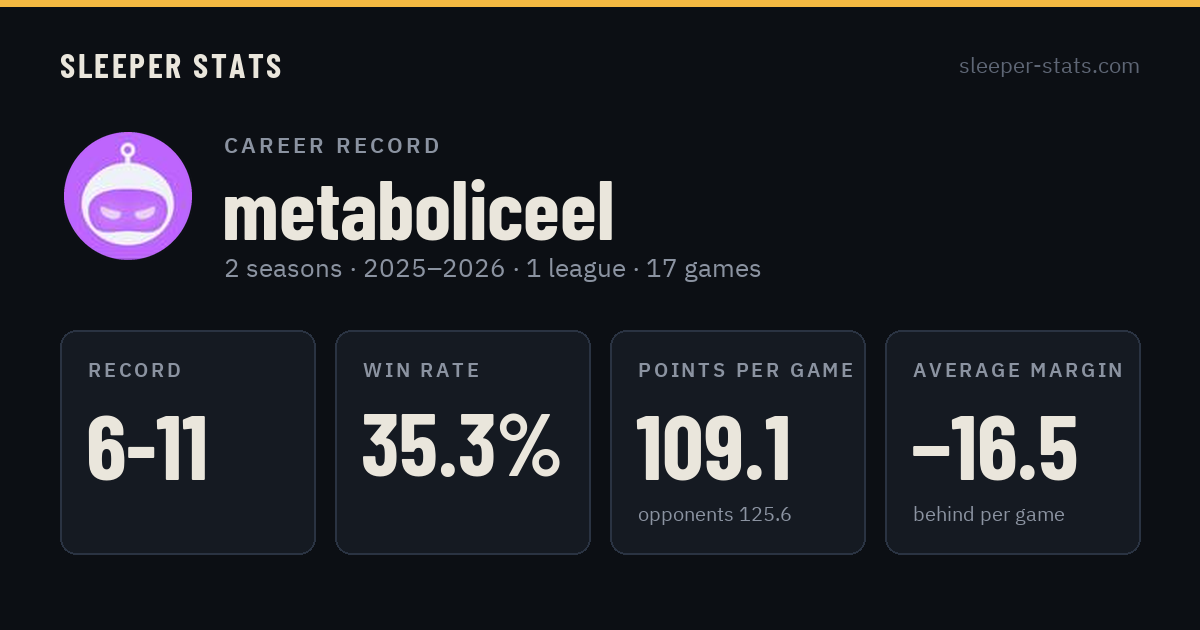Click the SLEEPER STATS logo text

click(x=171, y=66)
